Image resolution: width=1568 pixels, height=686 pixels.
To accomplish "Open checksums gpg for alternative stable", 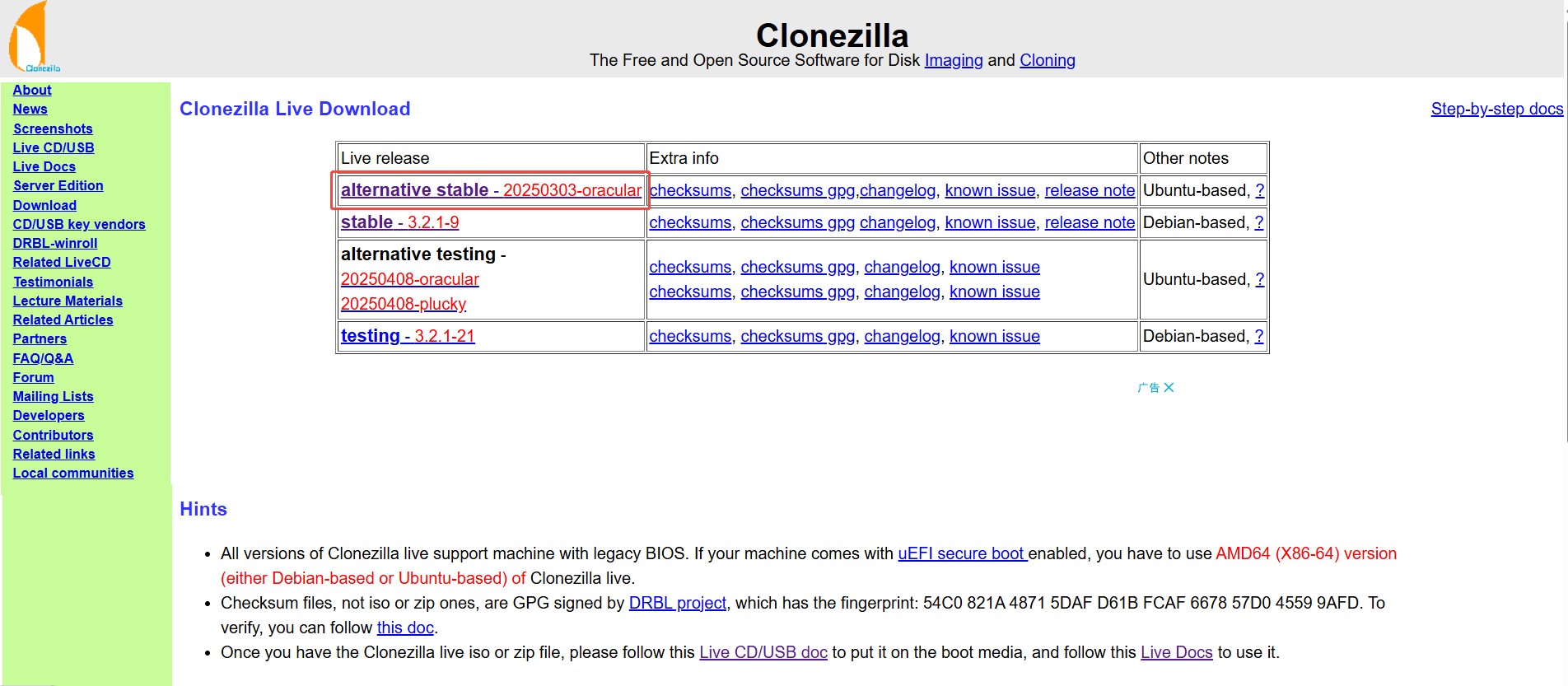I will (x=798, y=190).
